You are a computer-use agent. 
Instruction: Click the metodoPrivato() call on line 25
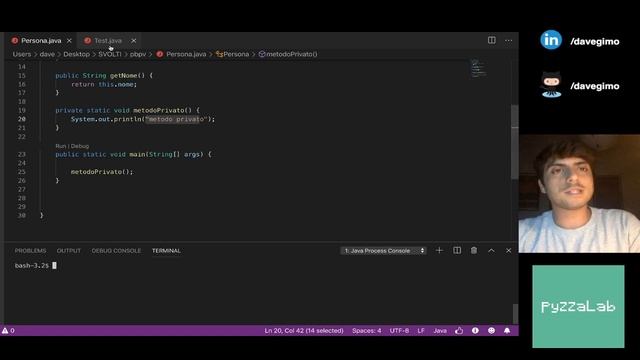[102, 172]
